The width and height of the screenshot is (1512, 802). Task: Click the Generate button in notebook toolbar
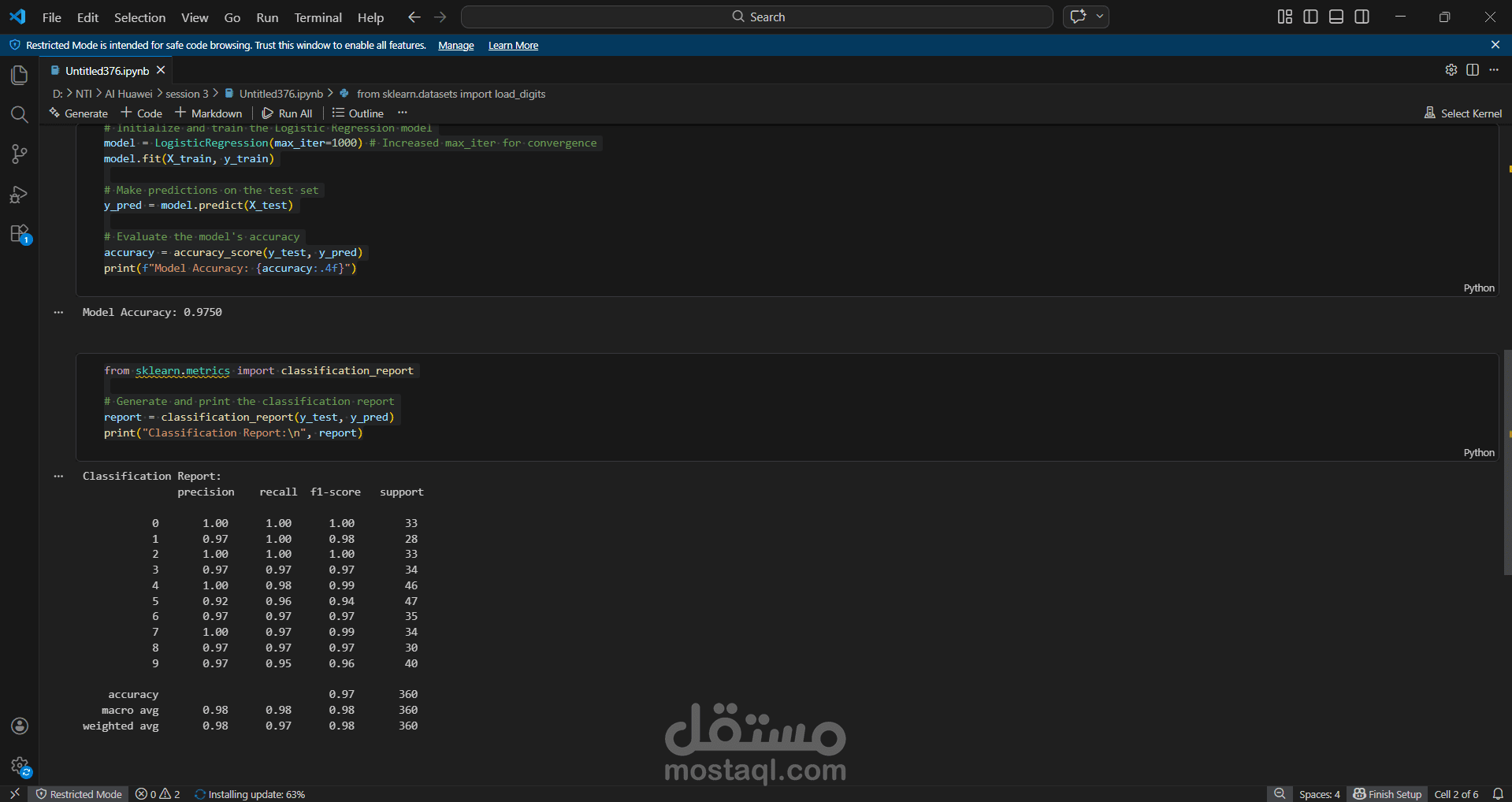pyautogui.click(x=79, y=113)
